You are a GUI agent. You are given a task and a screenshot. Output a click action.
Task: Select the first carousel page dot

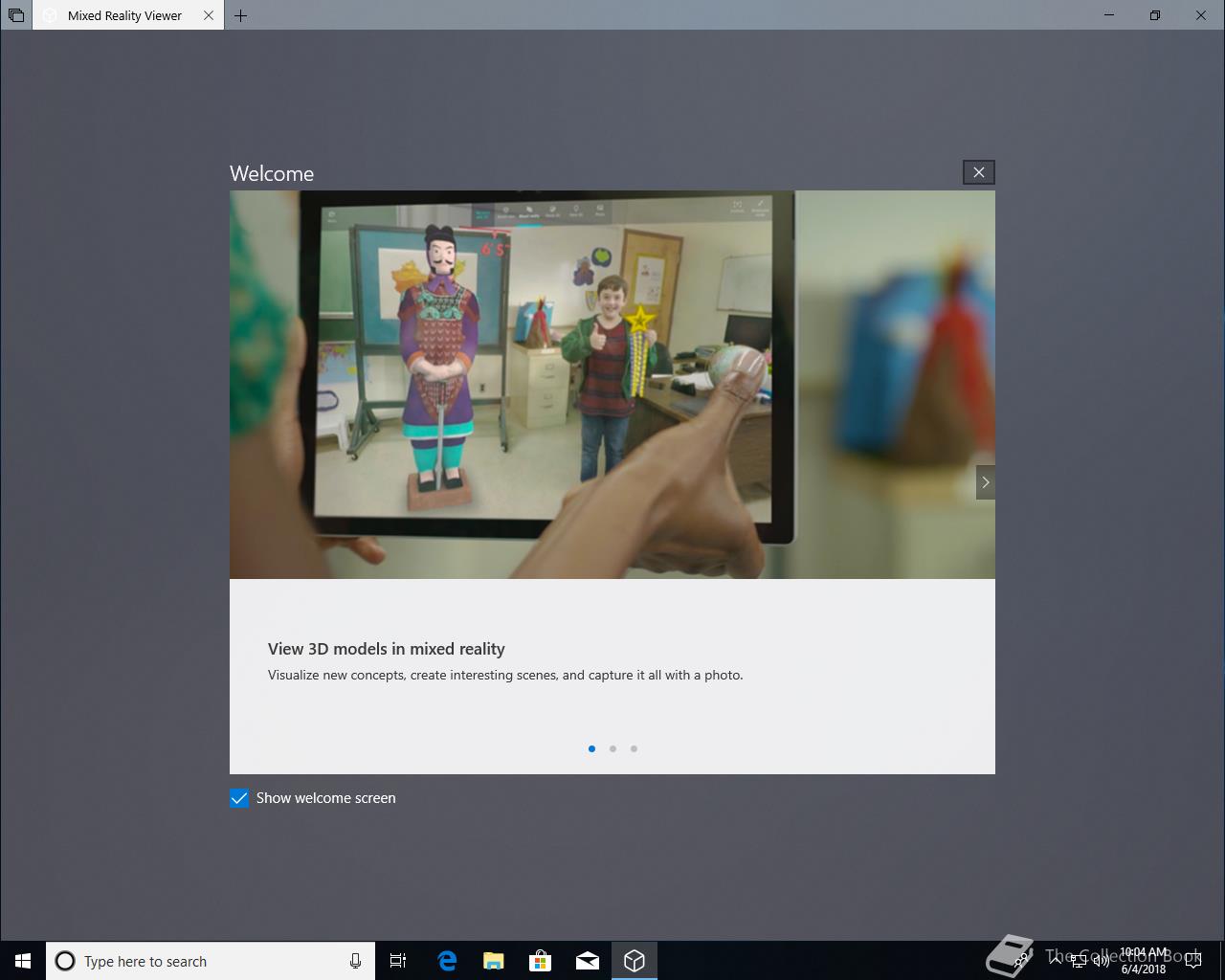(x=591, y=748)
